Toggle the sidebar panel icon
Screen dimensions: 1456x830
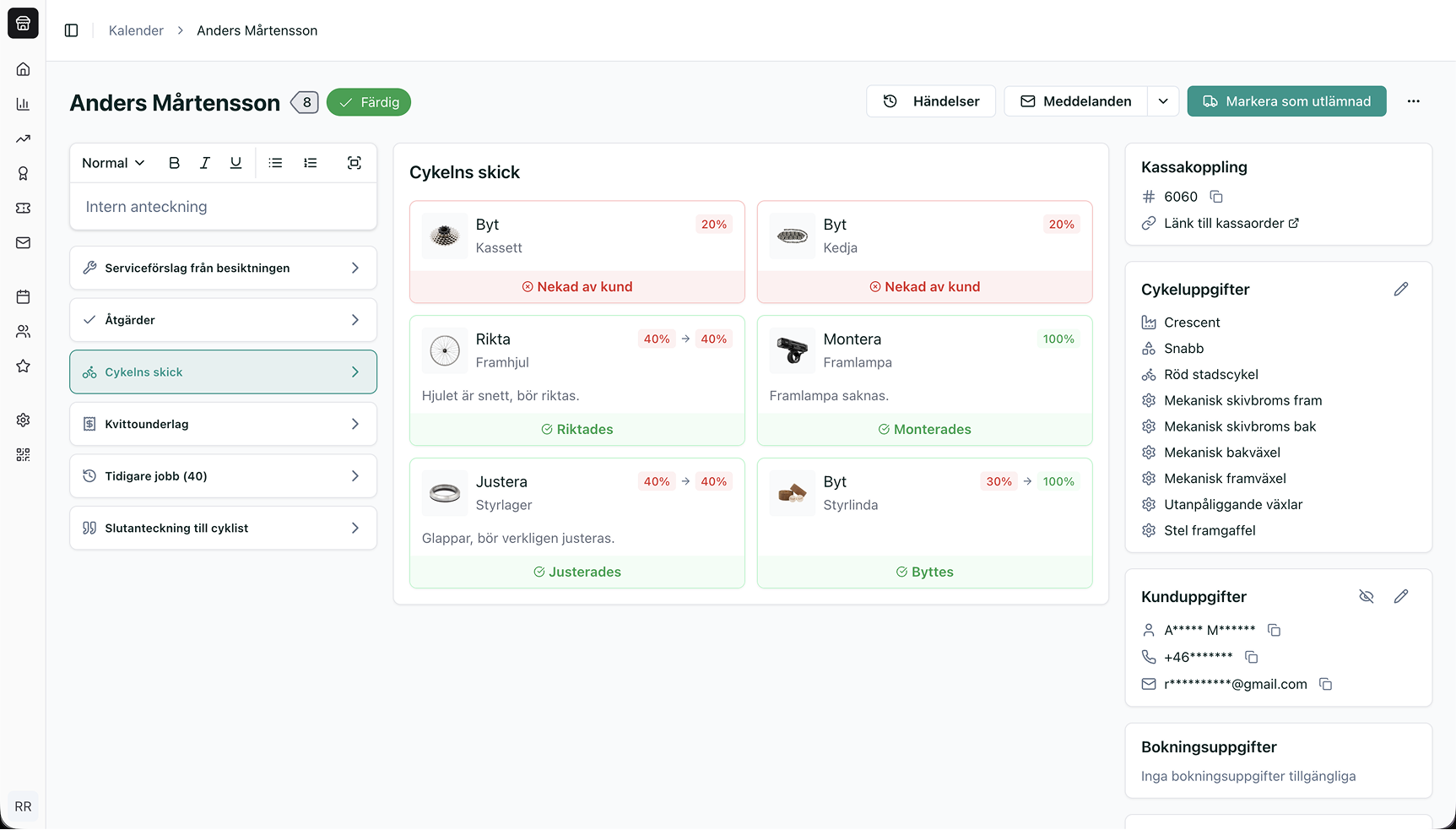[x=72, y=30]
